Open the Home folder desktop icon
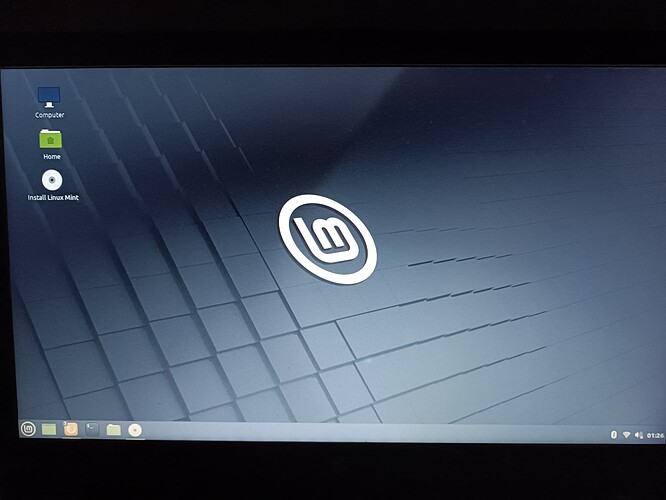Screen dimensions: 666x500 pyautogui.click(x=51, y=139)
